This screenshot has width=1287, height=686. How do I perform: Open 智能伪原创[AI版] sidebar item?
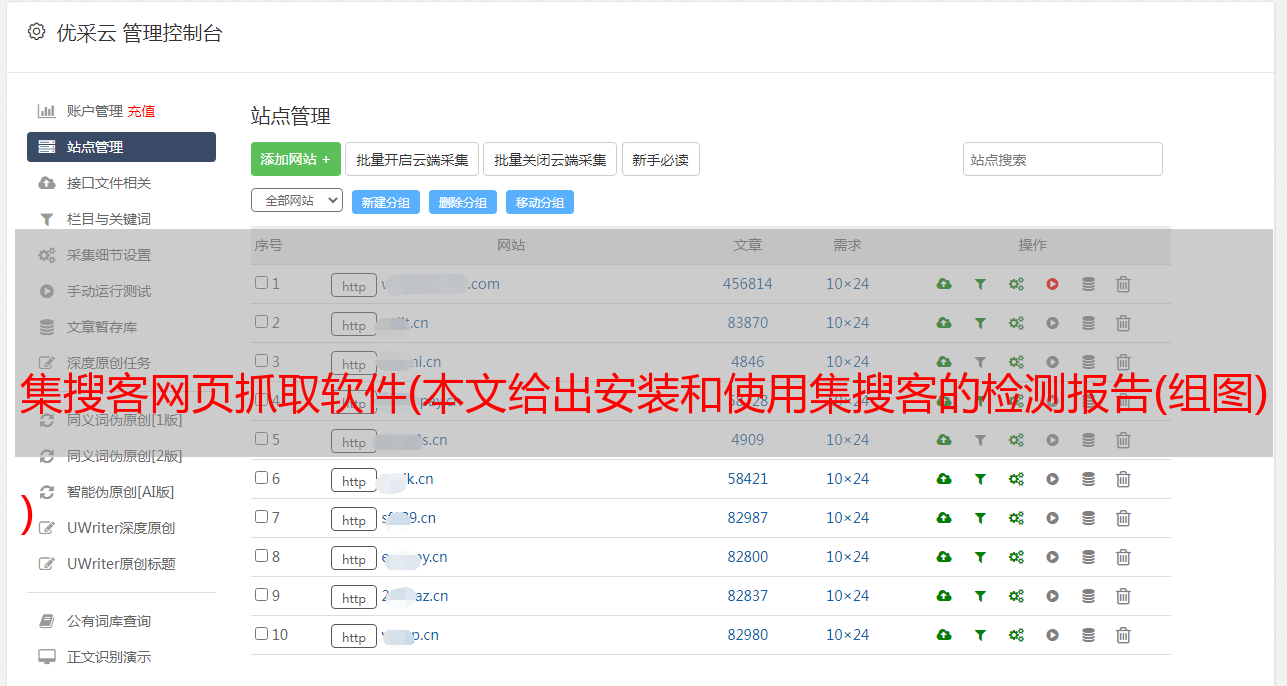point(121,492)
